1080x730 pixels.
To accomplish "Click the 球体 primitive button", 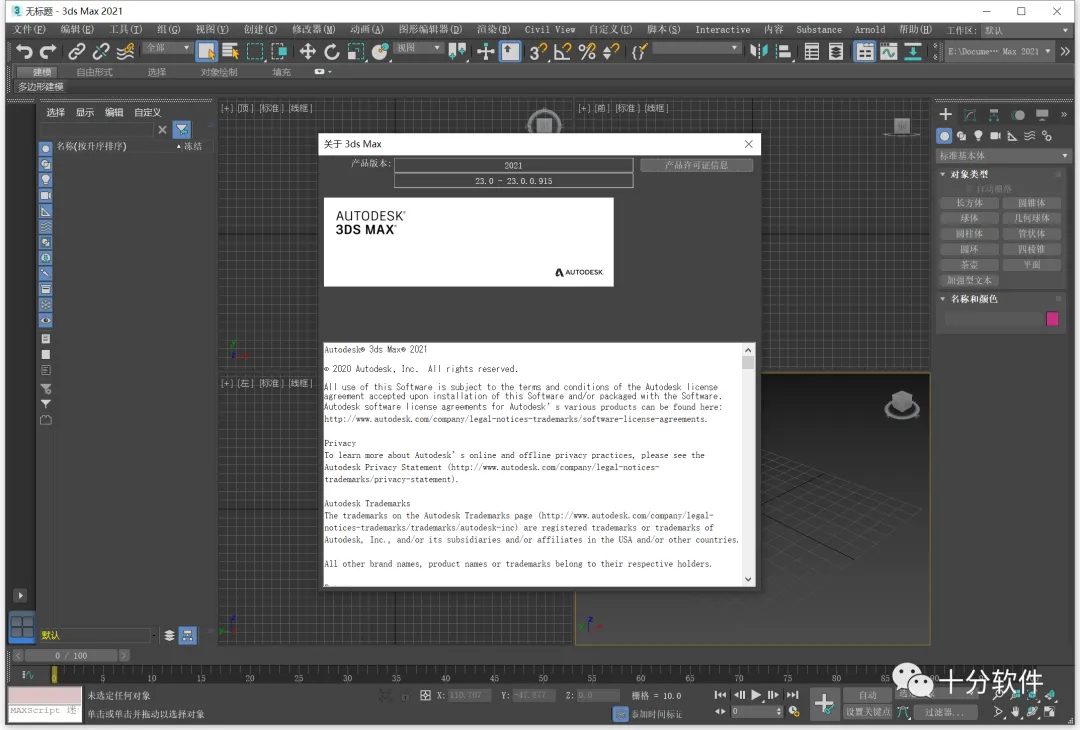I will pyautogui.click(x=969, y=218).
